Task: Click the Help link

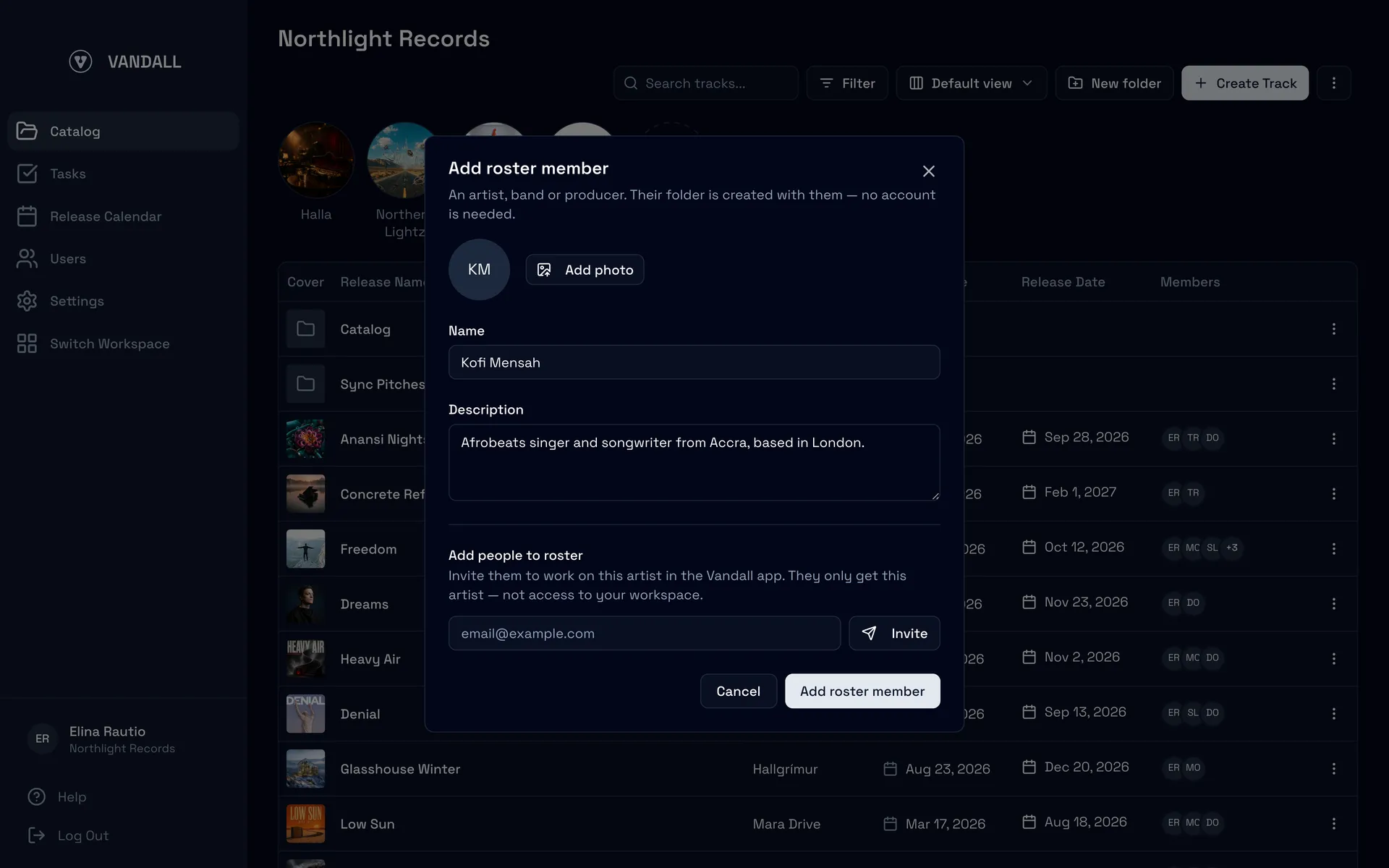Action: [58, 797]
